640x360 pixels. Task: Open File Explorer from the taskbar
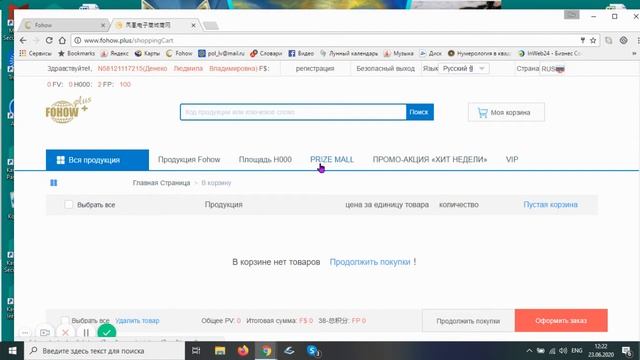(x=220, y=351)
